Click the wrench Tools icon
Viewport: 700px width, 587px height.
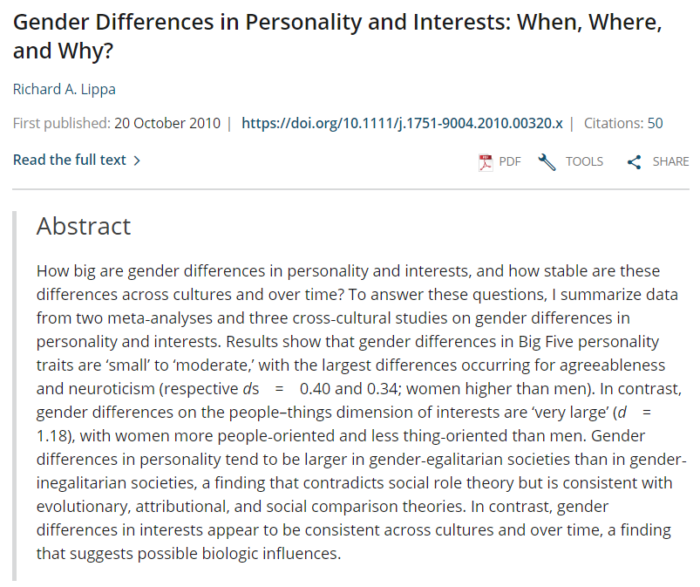point(547,162)
